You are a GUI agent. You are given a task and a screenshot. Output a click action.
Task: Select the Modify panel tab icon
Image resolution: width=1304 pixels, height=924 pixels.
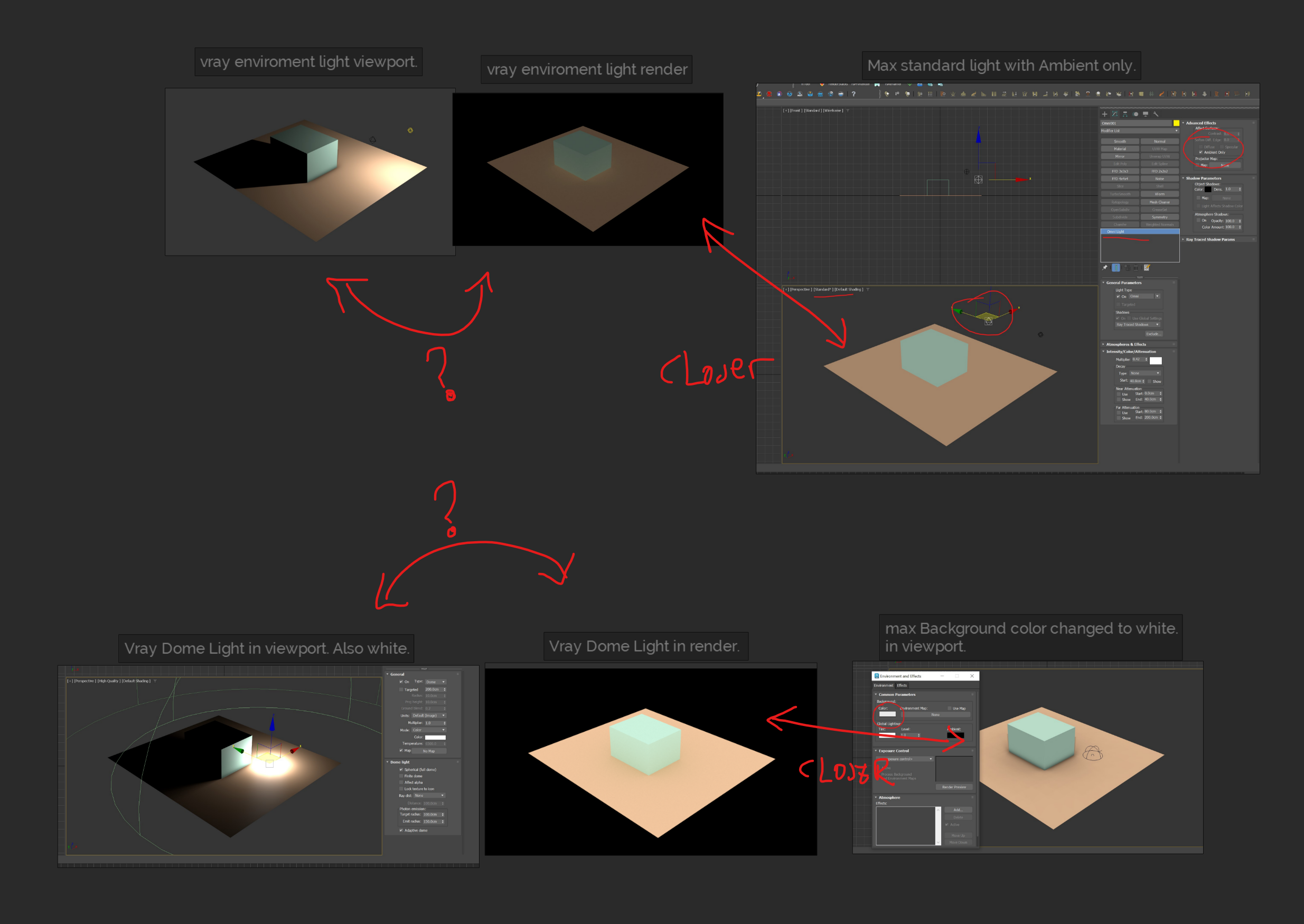[1115, 114]
